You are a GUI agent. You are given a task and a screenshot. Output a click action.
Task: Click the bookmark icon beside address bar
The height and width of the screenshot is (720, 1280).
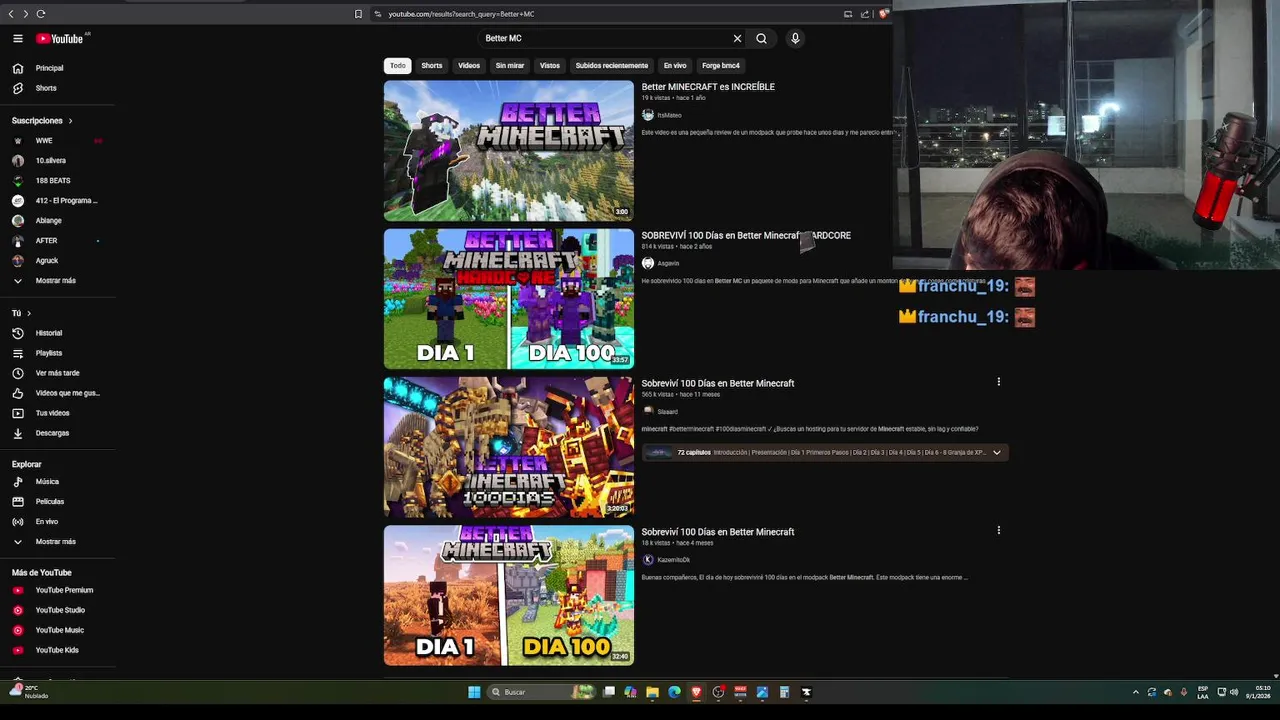[358, 14]
